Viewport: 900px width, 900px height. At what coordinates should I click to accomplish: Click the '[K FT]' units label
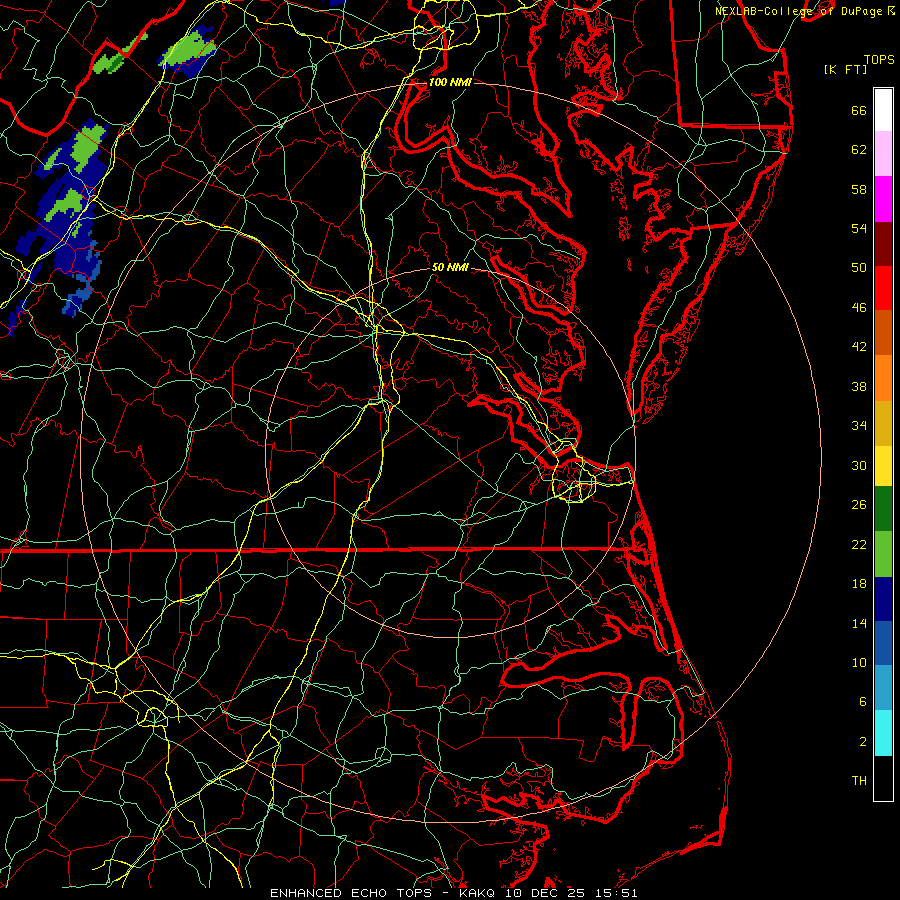(845, 69)
